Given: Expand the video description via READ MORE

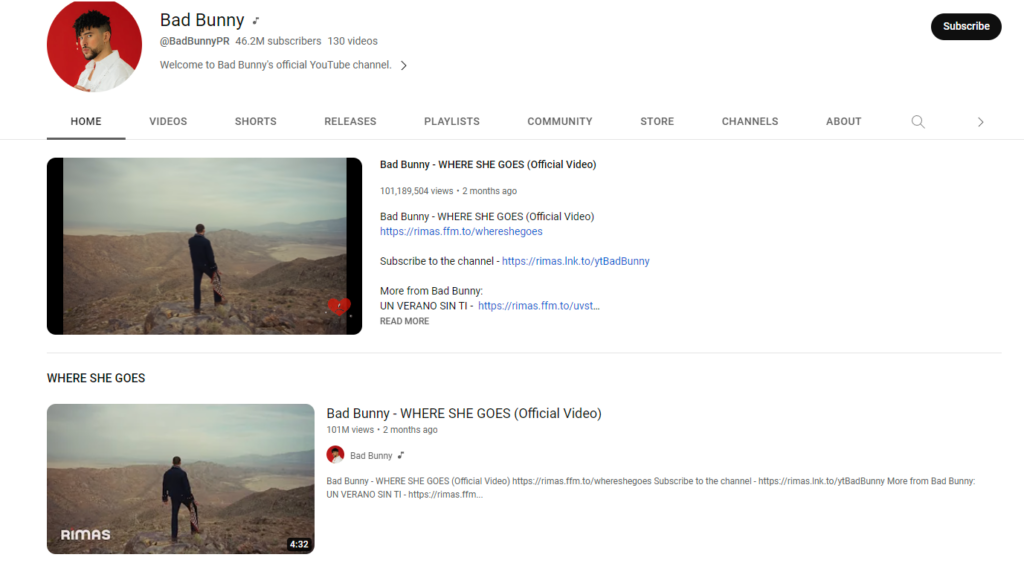Looking at the screenshot, I should (x=404, y=321).
